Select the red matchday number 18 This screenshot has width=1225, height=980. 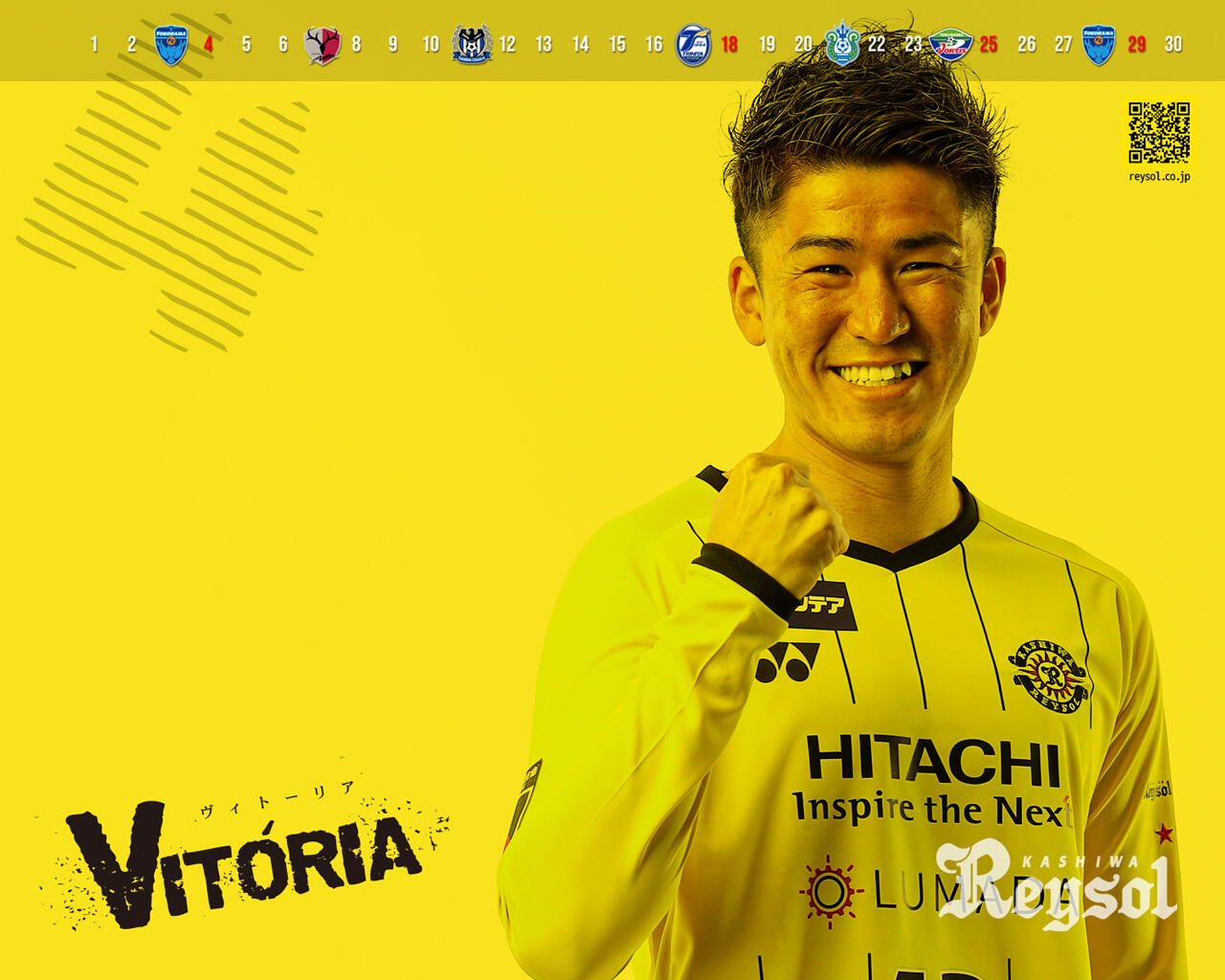coord(728,43)
